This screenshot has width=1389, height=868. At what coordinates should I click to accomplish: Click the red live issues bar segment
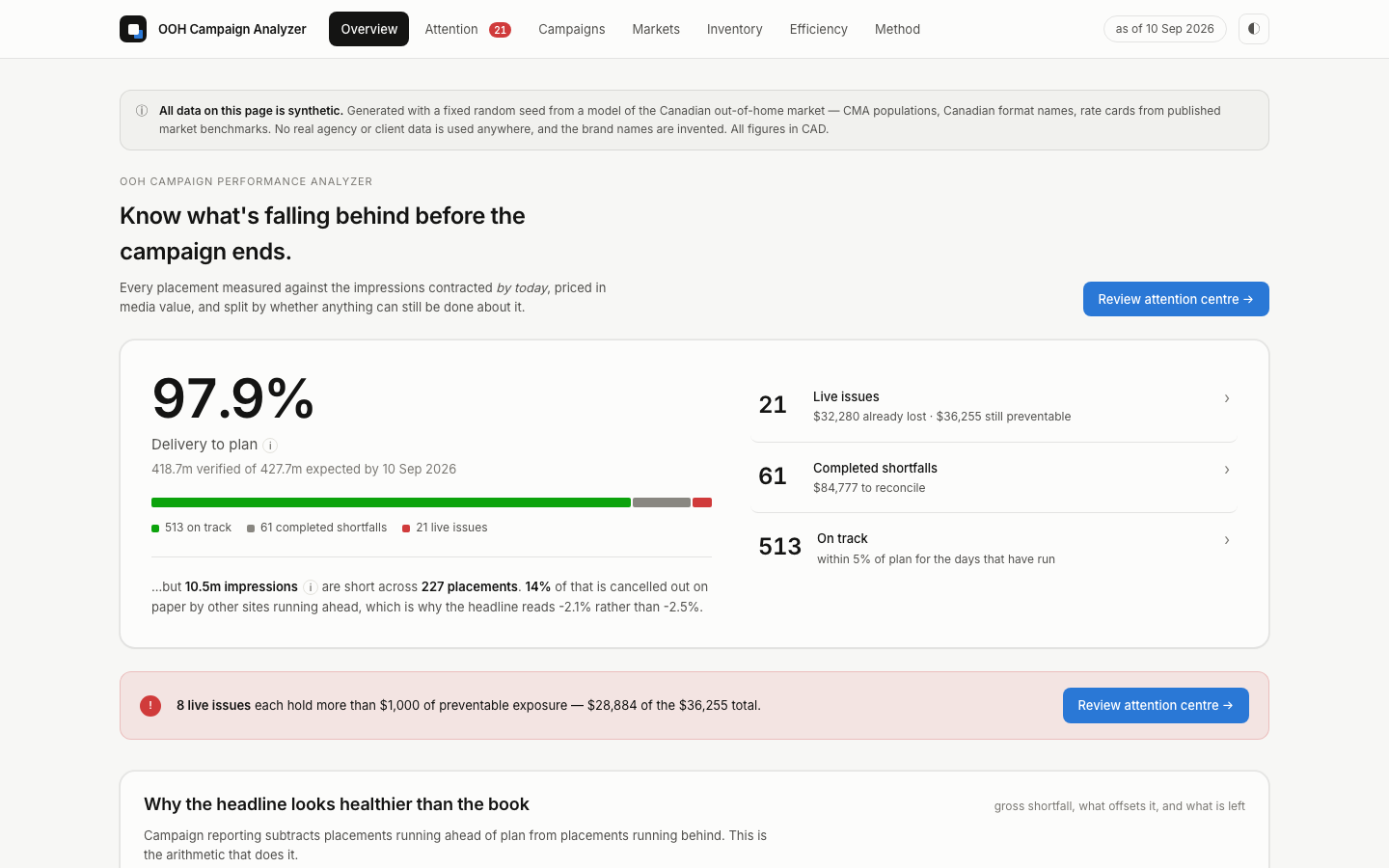[x=702, y=502]
